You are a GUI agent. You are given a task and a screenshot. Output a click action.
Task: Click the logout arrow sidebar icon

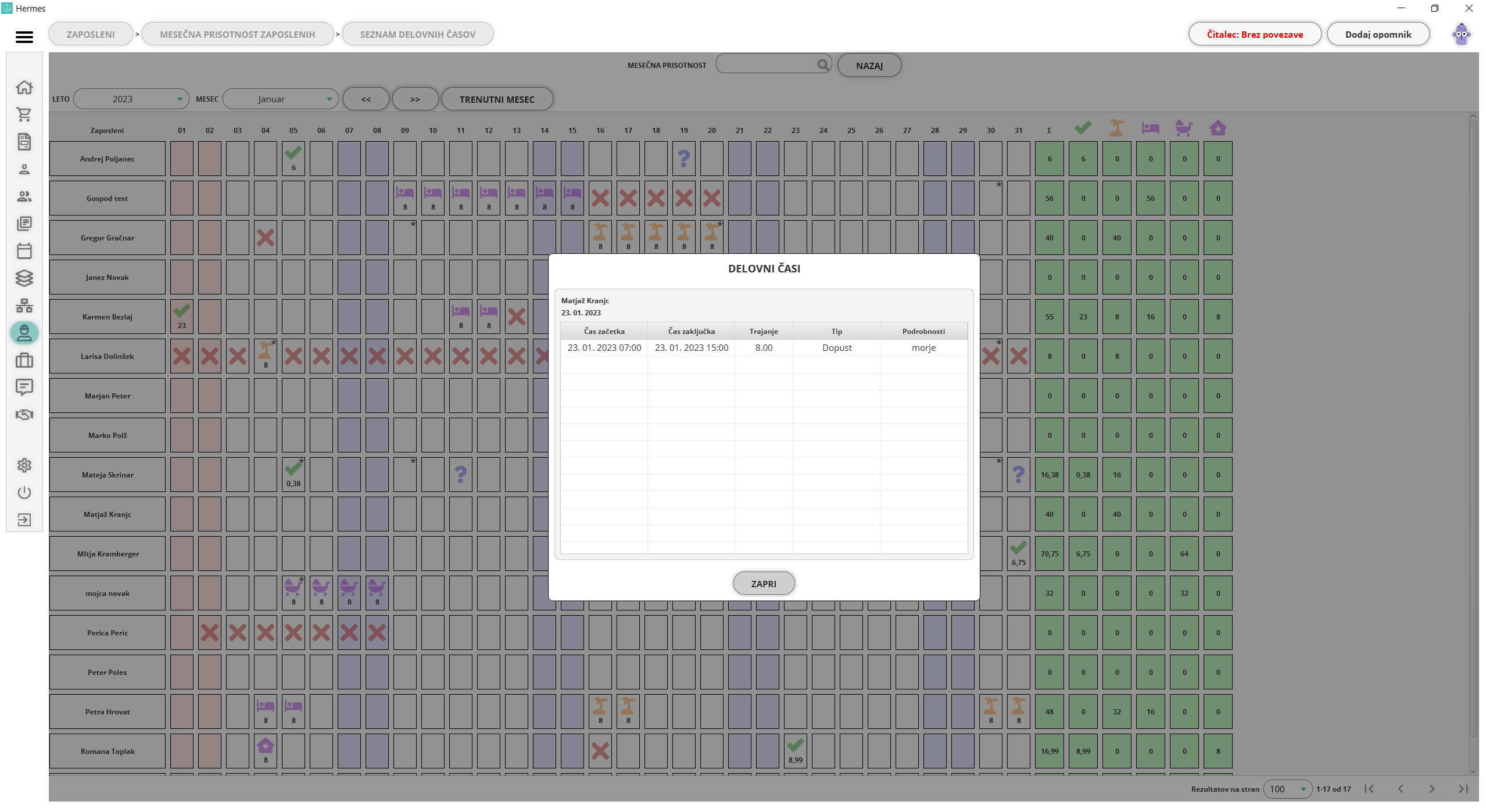[24, 520]
